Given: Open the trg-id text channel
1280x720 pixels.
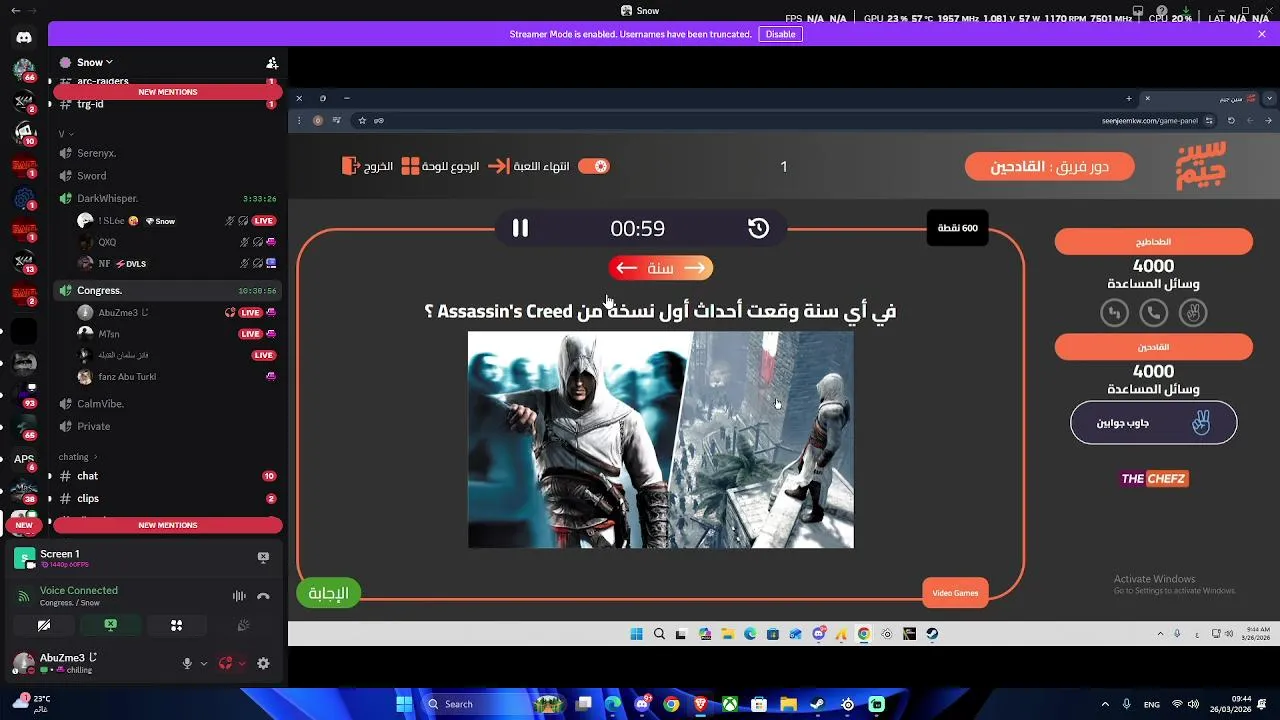Looking at the screenshot, I should pos(168,104).
